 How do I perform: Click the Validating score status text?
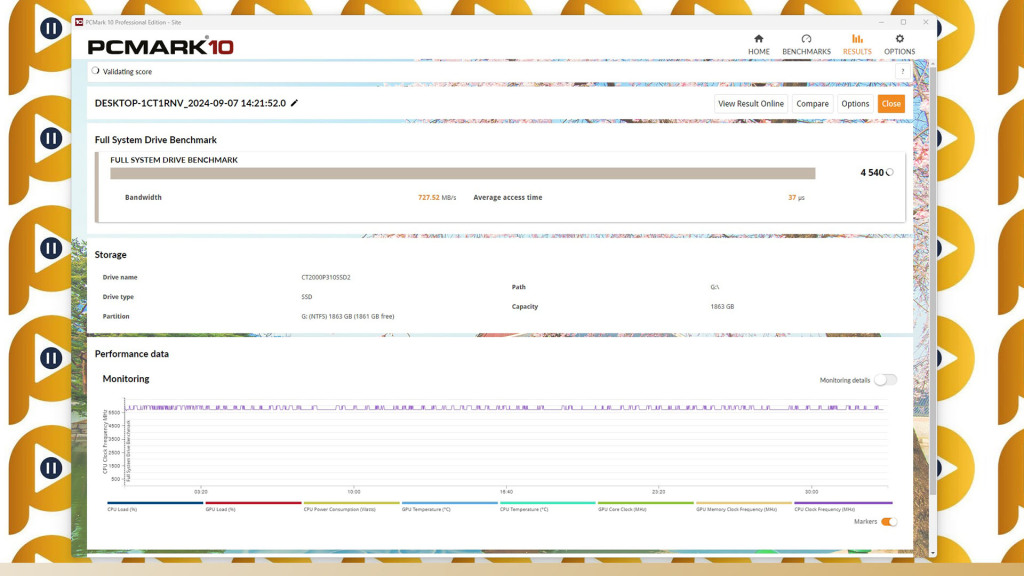click(x=127, y=72)
